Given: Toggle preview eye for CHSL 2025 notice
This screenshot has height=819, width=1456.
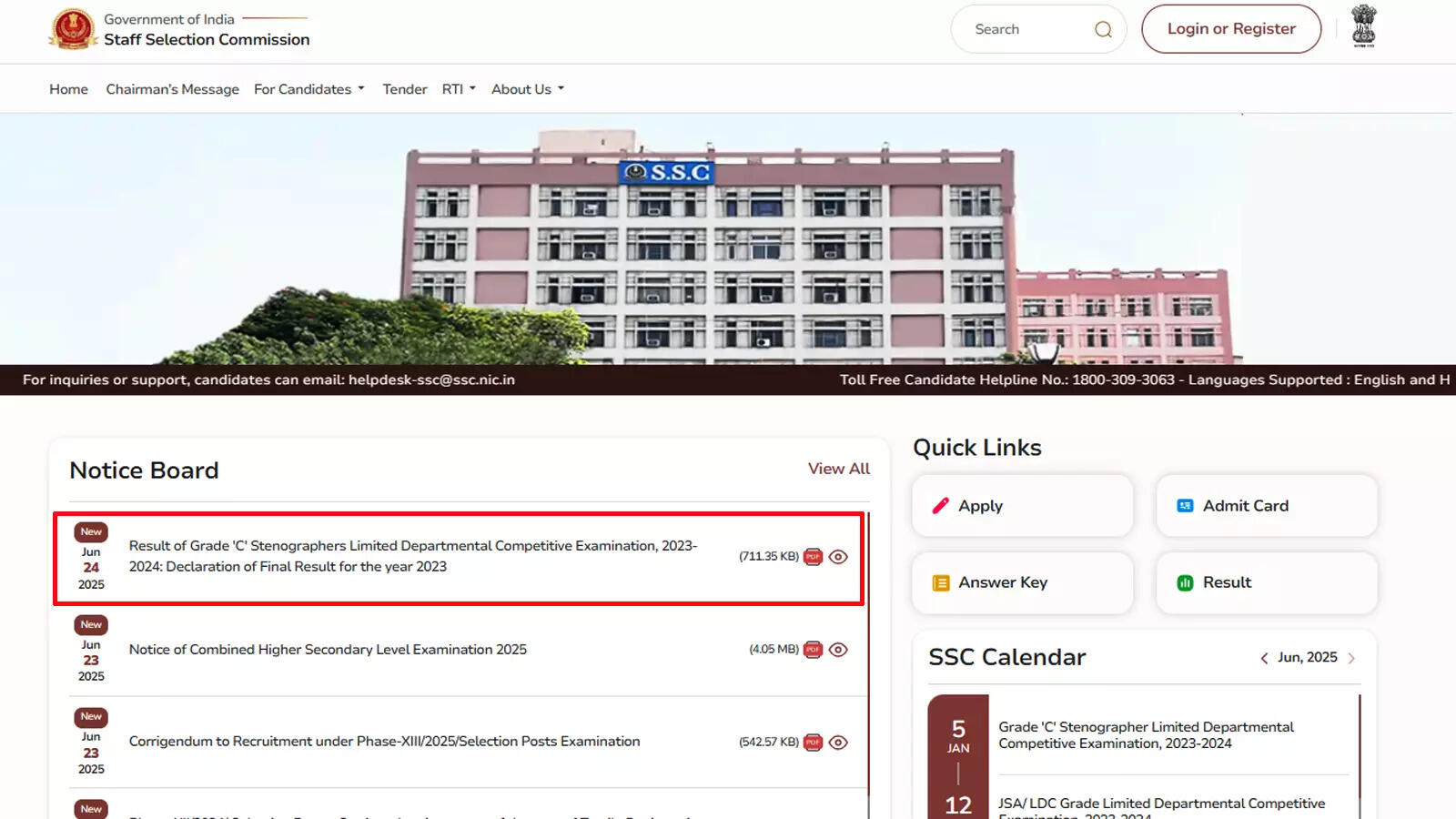Looking at the screenshot, I should tap(838, 649).
